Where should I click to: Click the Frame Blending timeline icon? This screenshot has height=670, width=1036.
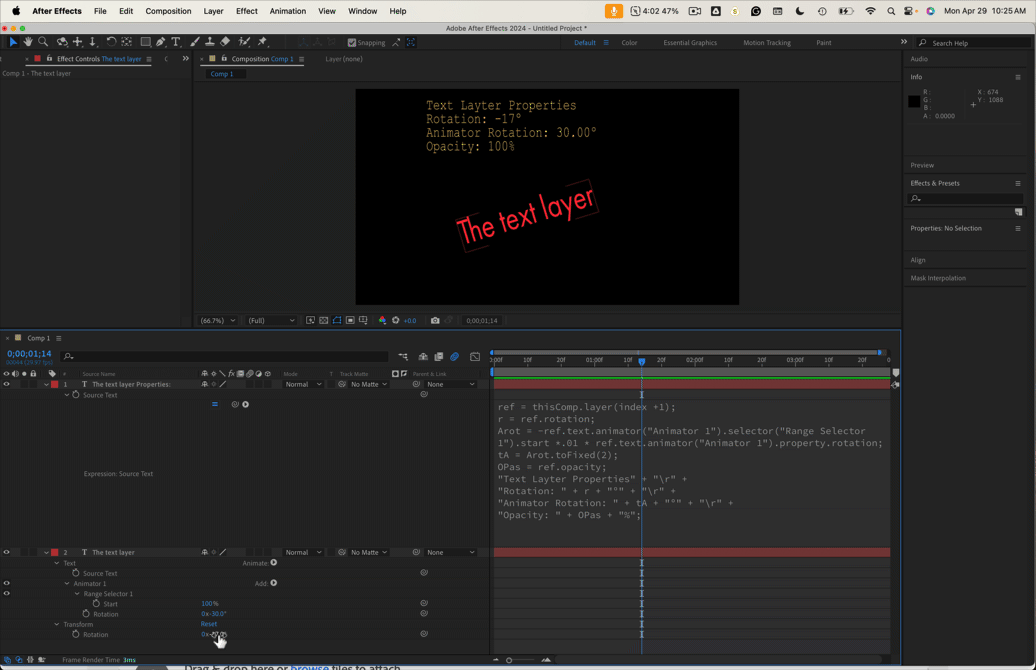click(439, 357)
